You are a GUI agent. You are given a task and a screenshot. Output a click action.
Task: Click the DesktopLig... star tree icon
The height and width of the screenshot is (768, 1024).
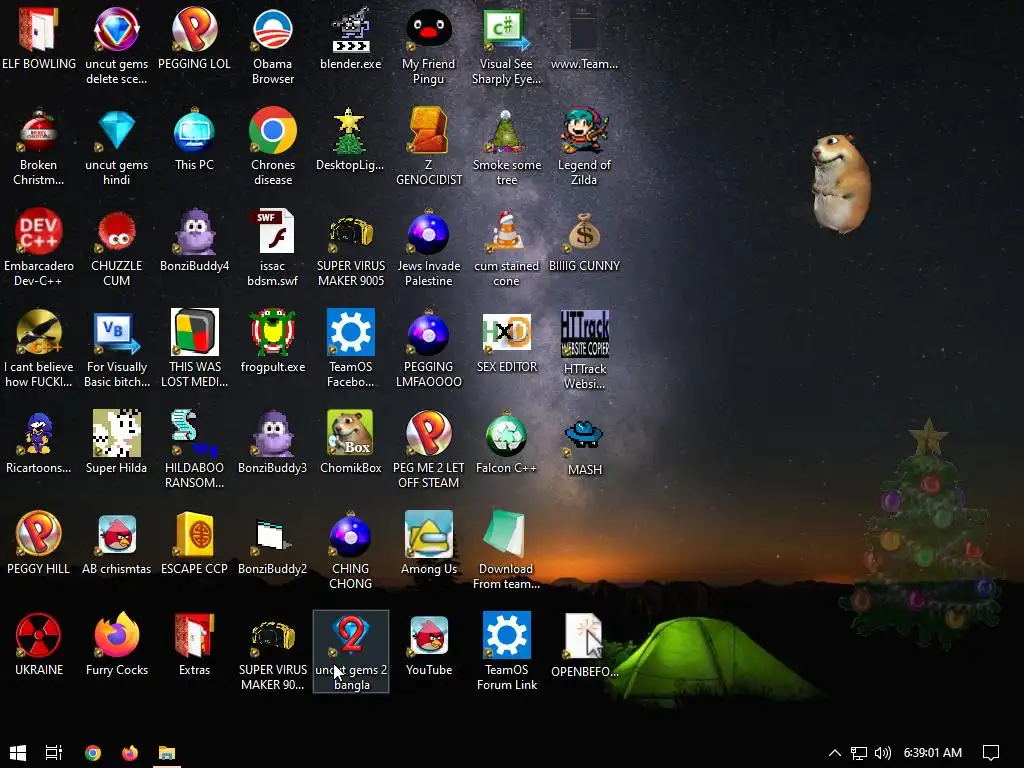[350, 131]
